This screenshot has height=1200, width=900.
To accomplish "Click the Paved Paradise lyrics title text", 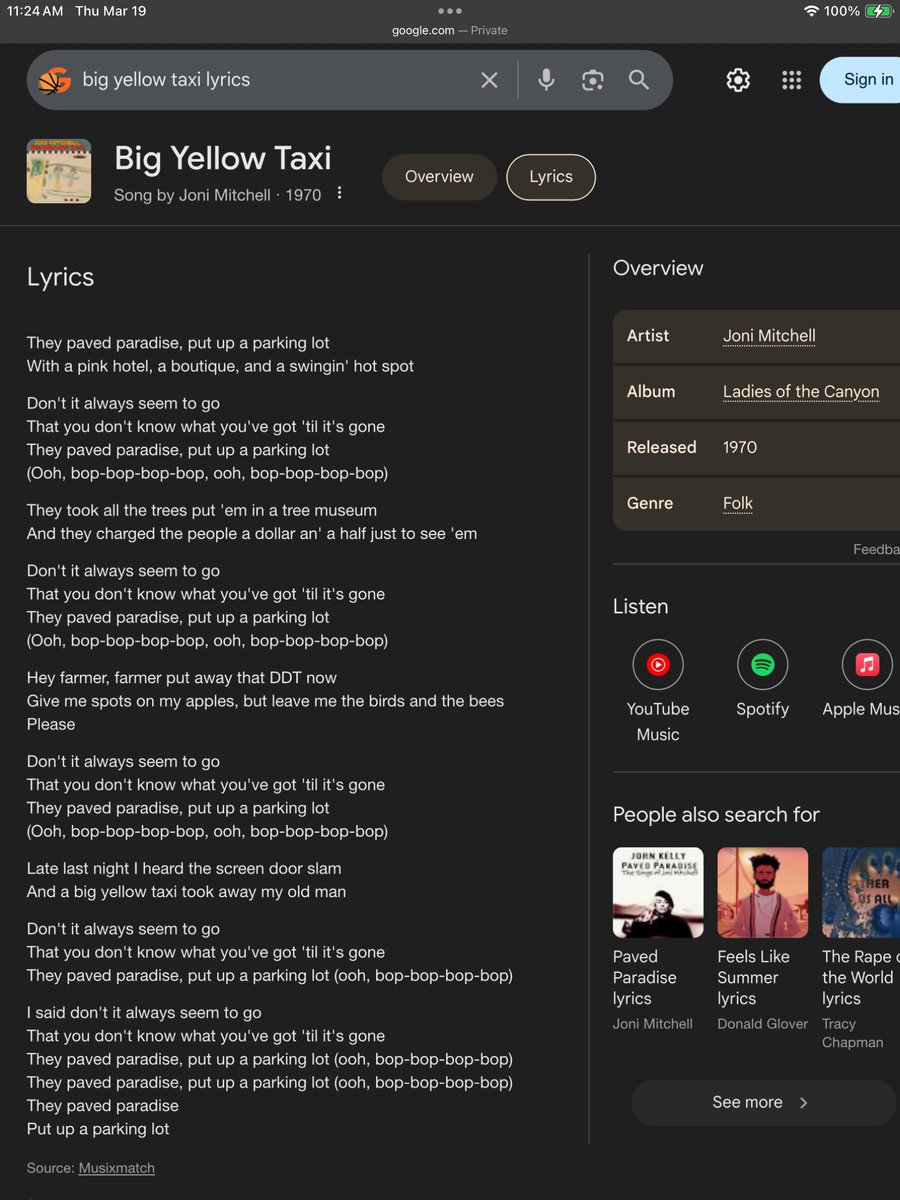I will [645, 978].
